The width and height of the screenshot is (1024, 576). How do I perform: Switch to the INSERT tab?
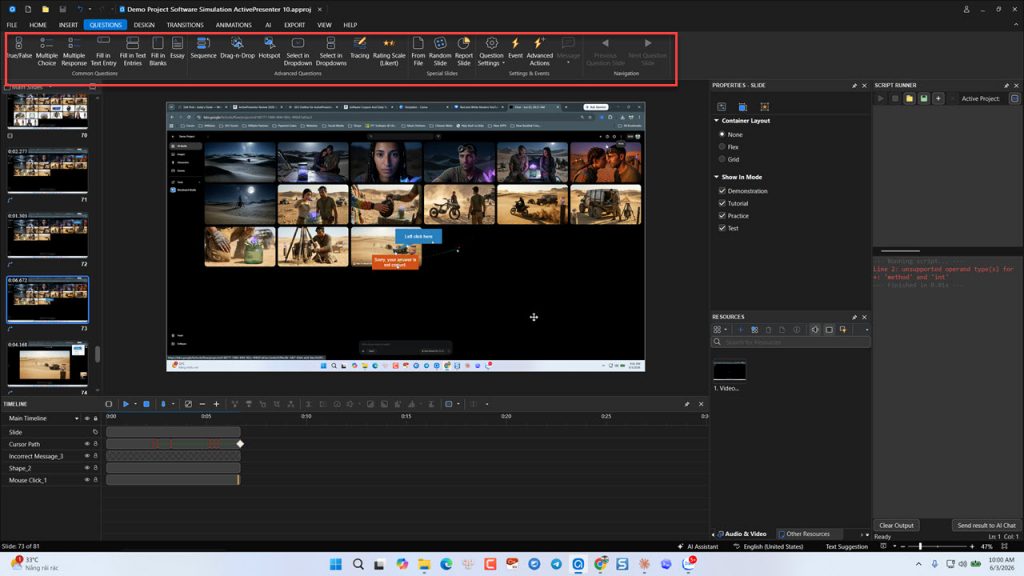68,25
